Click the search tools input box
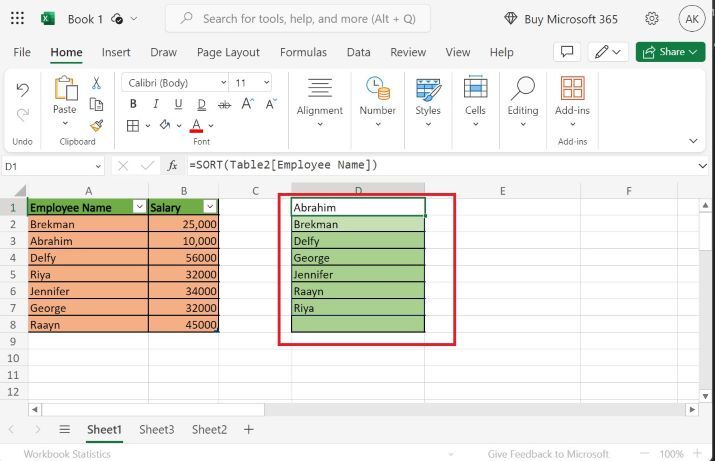715x461 pixels. click(298, 19)
